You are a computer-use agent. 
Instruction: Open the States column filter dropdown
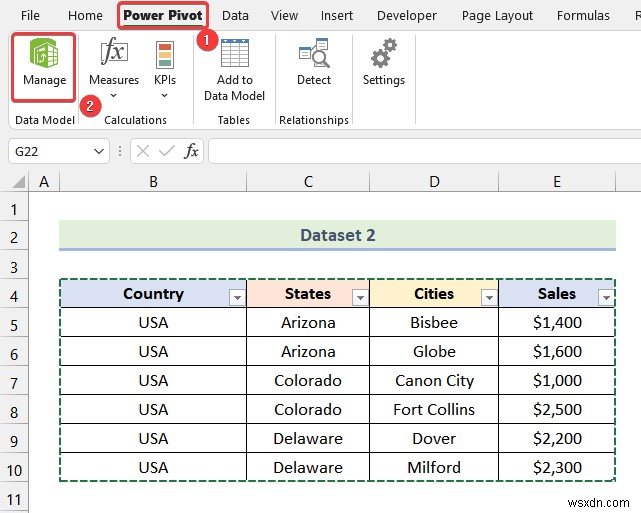click(360, 297)
